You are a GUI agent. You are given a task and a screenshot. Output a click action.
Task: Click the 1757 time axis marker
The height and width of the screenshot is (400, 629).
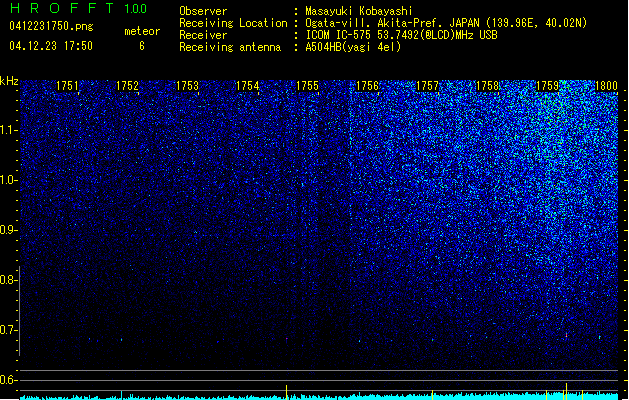tap(428, 86)
